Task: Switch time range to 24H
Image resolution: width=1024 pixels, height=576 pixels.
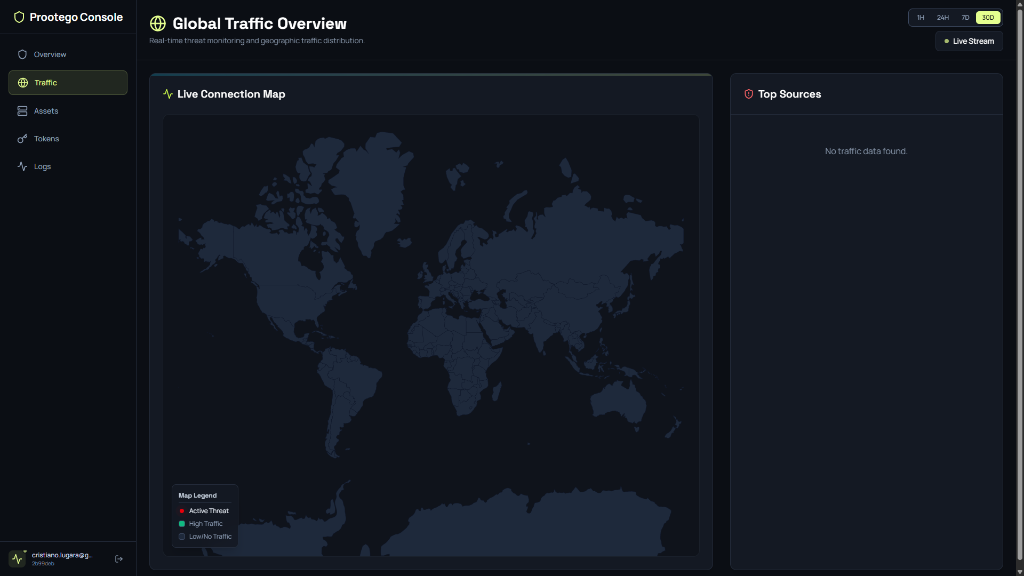Action: pos(942,18)
